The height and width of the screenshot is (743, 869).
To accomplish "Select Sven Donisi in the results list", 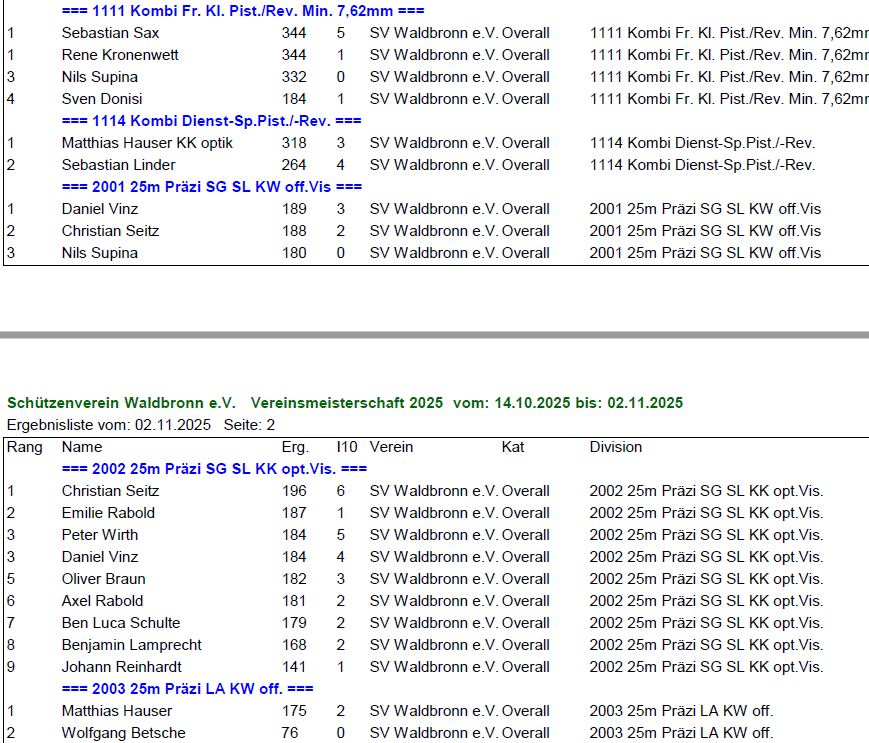I will pos(102,99).
